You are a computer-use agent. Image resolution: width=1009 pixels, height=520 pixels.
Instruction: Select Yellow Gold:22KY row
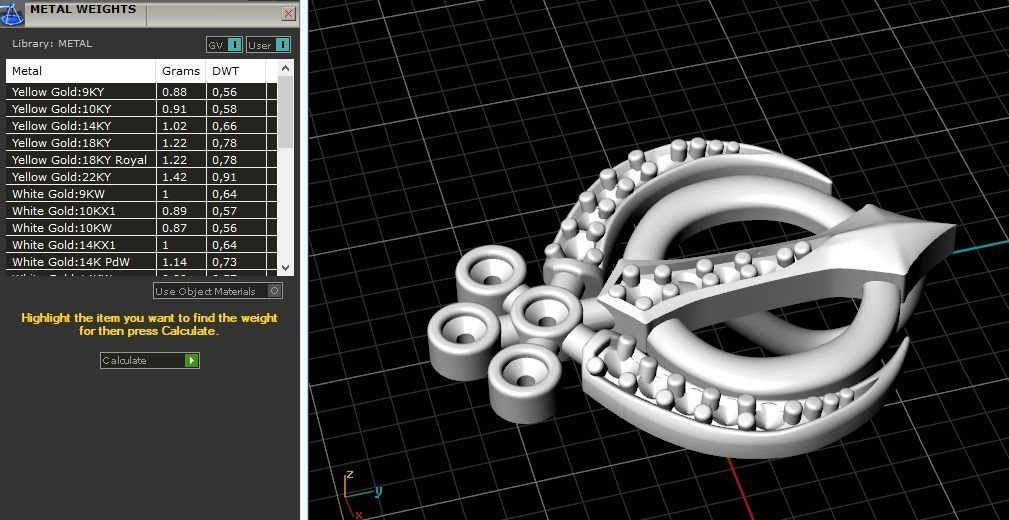pyautogui.click(x=142, y=177)
